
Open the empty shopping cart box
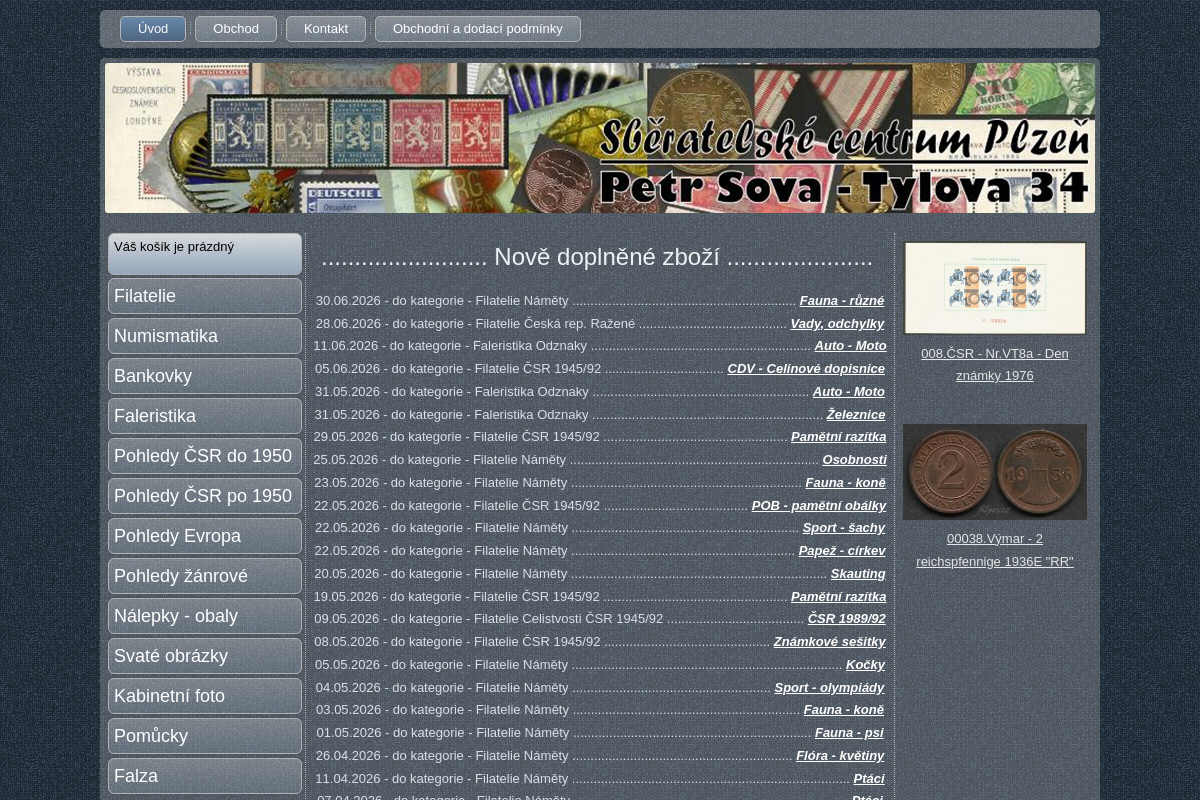tap(205, 254)
